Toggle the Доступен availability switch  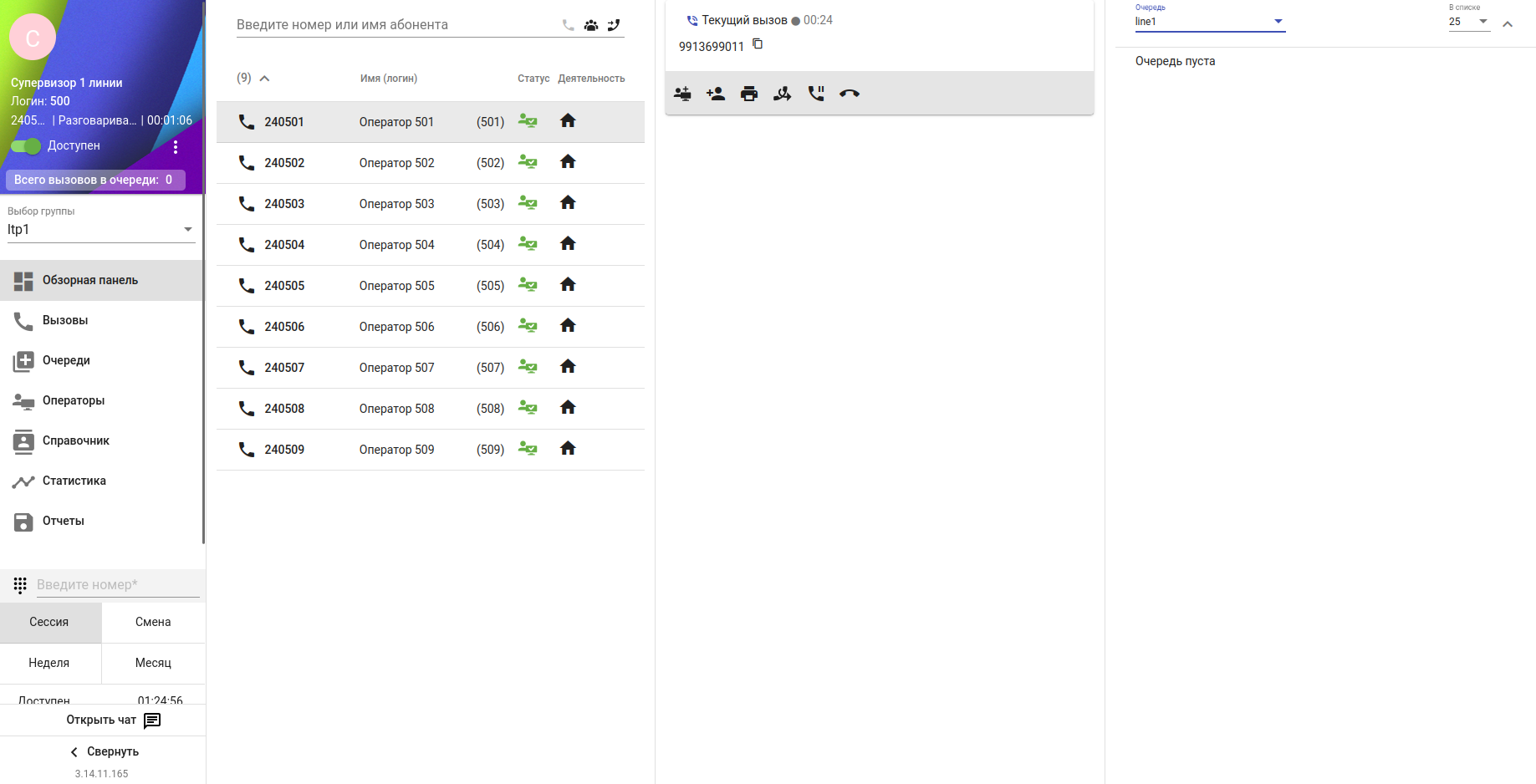26,146
